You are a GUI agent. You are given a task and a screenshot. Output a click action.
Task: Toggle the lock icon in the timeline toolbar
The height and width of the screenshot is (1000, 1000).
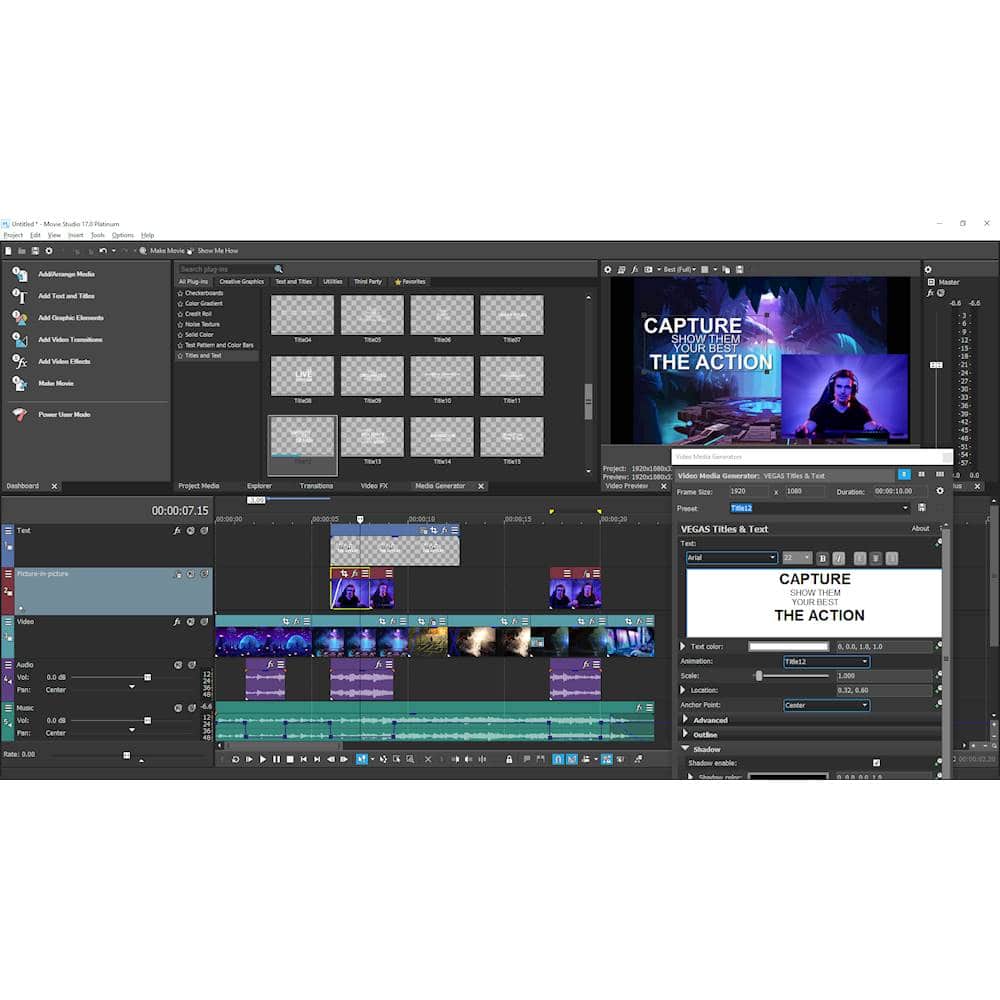click(x=509, y=760)
